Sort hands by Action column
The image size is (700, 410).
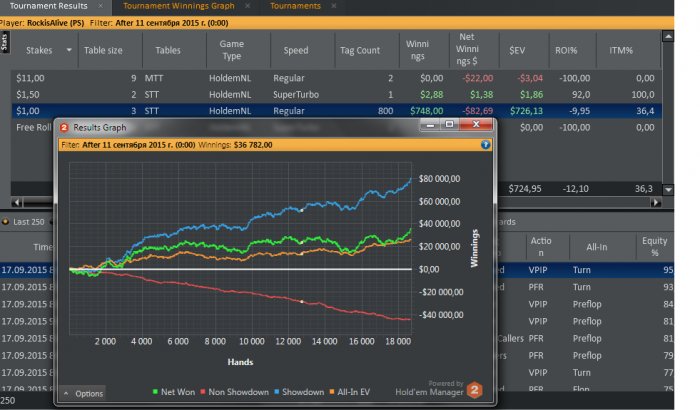click(x=541, y=247)
